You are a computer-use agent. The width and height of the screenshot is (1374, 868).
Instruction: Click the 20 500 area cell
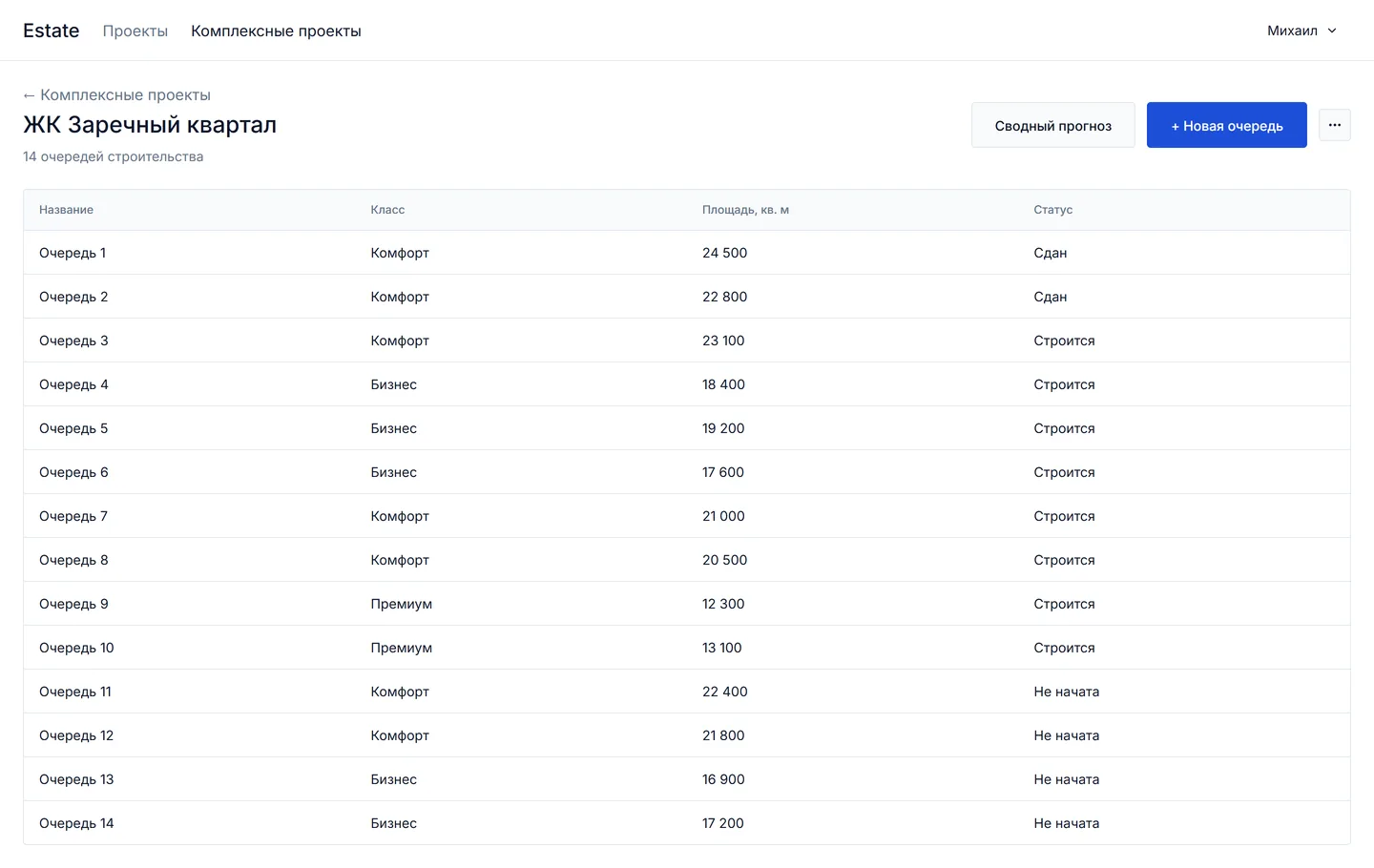[x=724, y=560]
